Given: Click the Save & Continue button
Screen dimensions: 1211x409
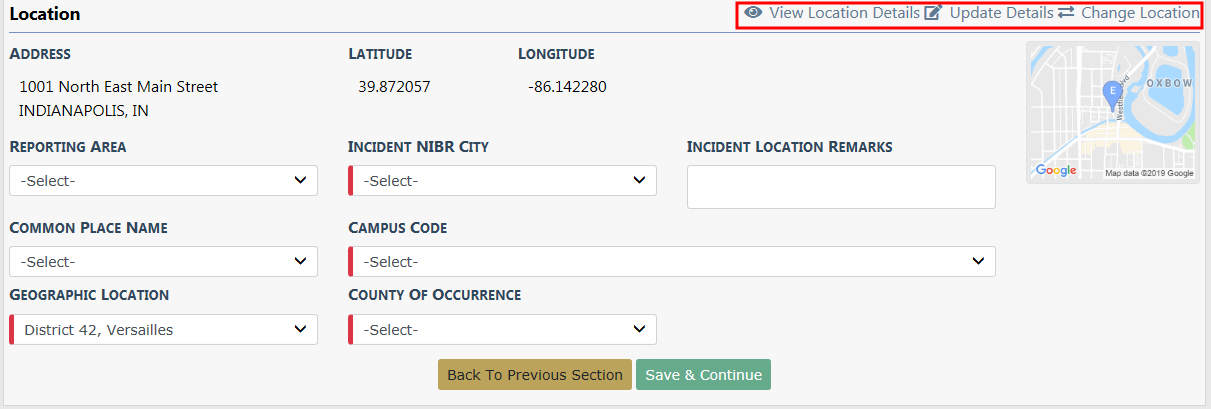Looking at the screenshot, I should pos(703,375).
